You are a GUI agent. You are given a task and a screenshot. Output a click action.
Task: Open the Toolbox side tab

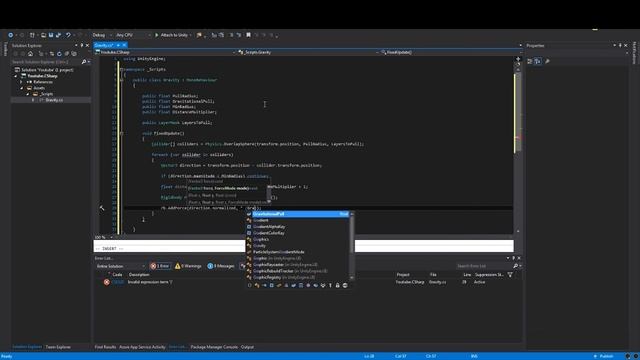(x=5, y=49)
